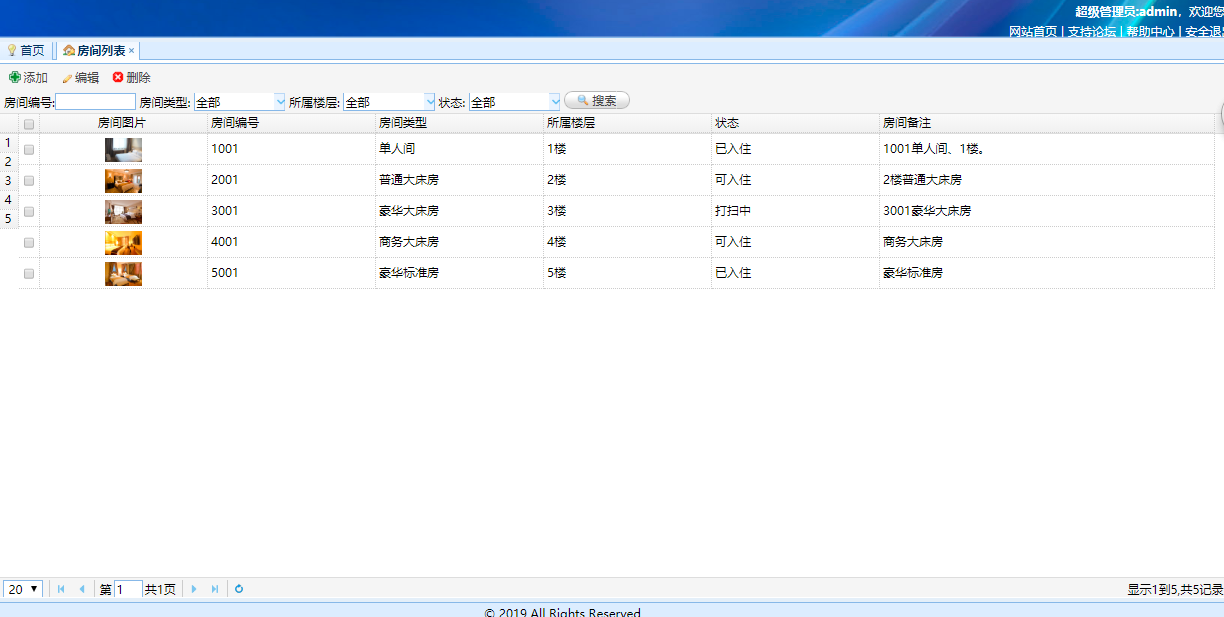Click the 打扫中 status cell
Image resolution: width=1224 pixels, height=617 pixels.
pyautogui.click(x=795, y=211)
